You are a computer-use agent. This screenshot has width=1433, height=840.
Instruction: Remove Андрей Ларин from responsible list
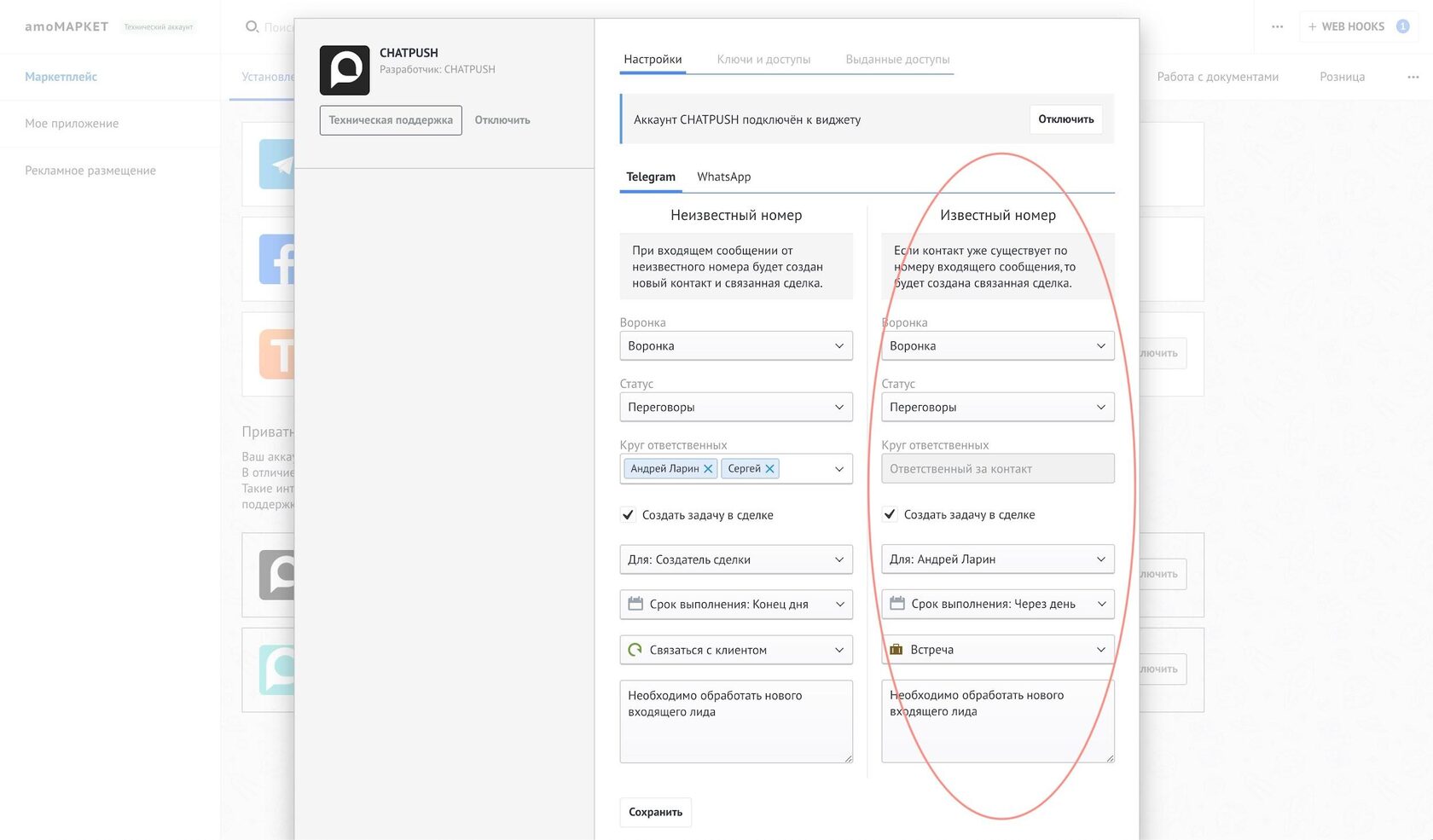[x=708, y=469]
